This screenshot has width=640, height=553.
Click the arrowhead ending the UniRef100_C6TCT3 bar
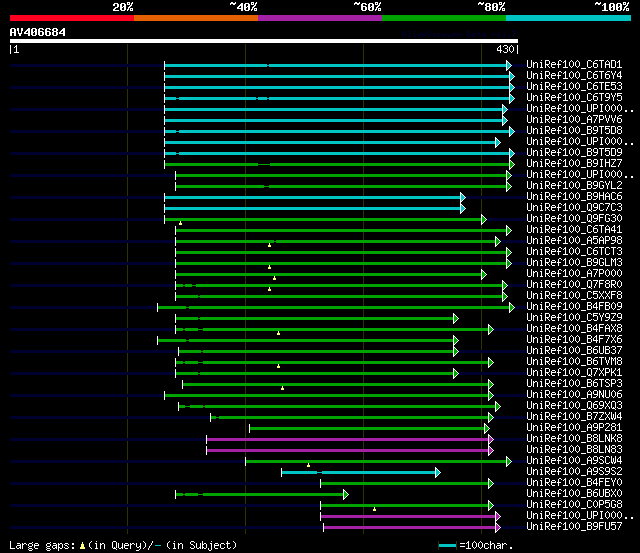[509, 253]
